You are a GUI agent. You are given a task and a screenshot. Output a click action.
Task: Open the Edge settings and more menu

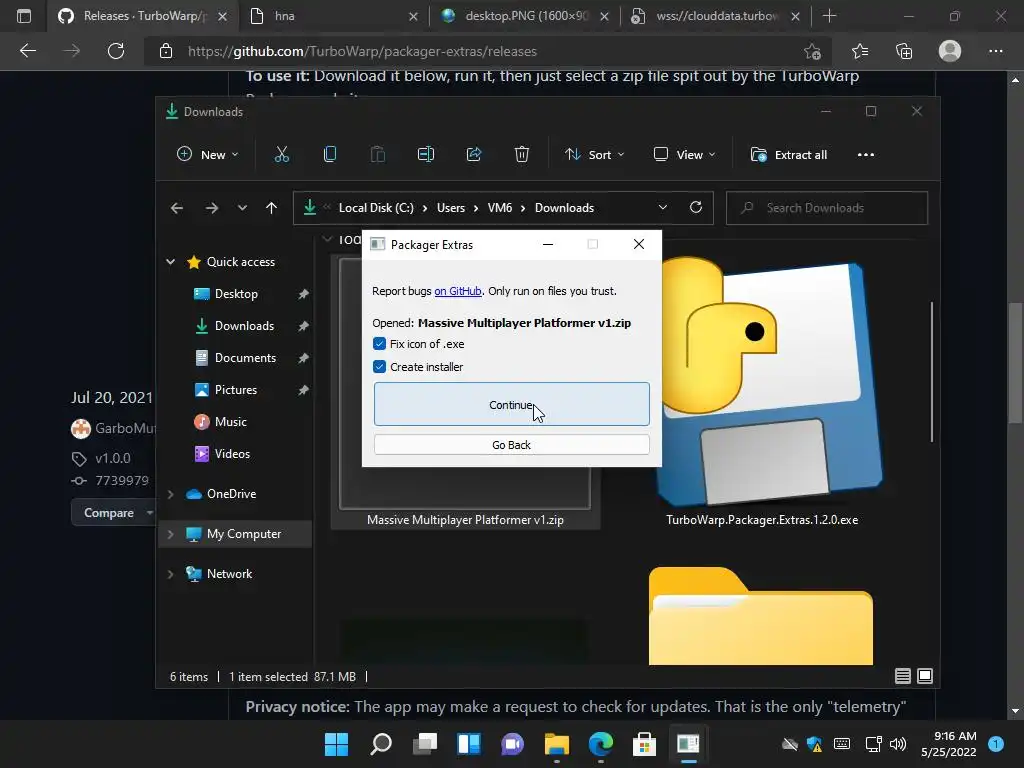995,51
